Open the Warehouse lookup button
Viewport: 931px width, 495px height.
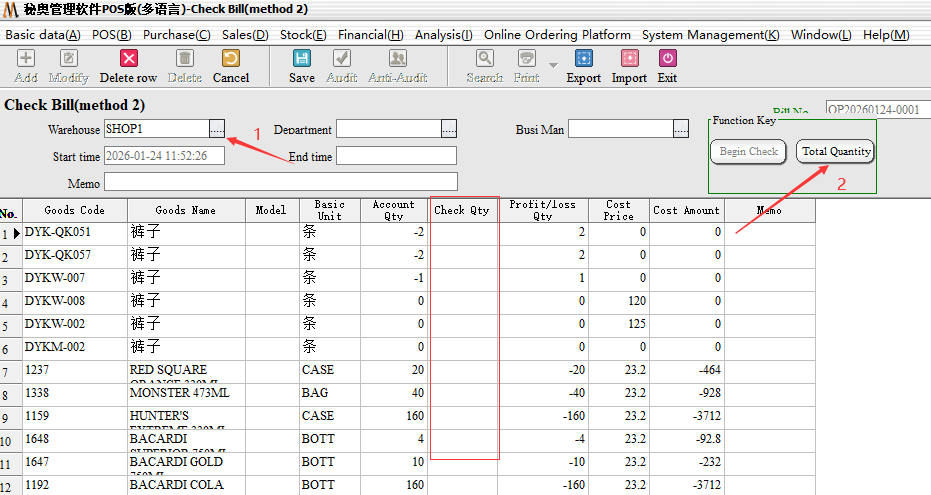tap(217, 129)
